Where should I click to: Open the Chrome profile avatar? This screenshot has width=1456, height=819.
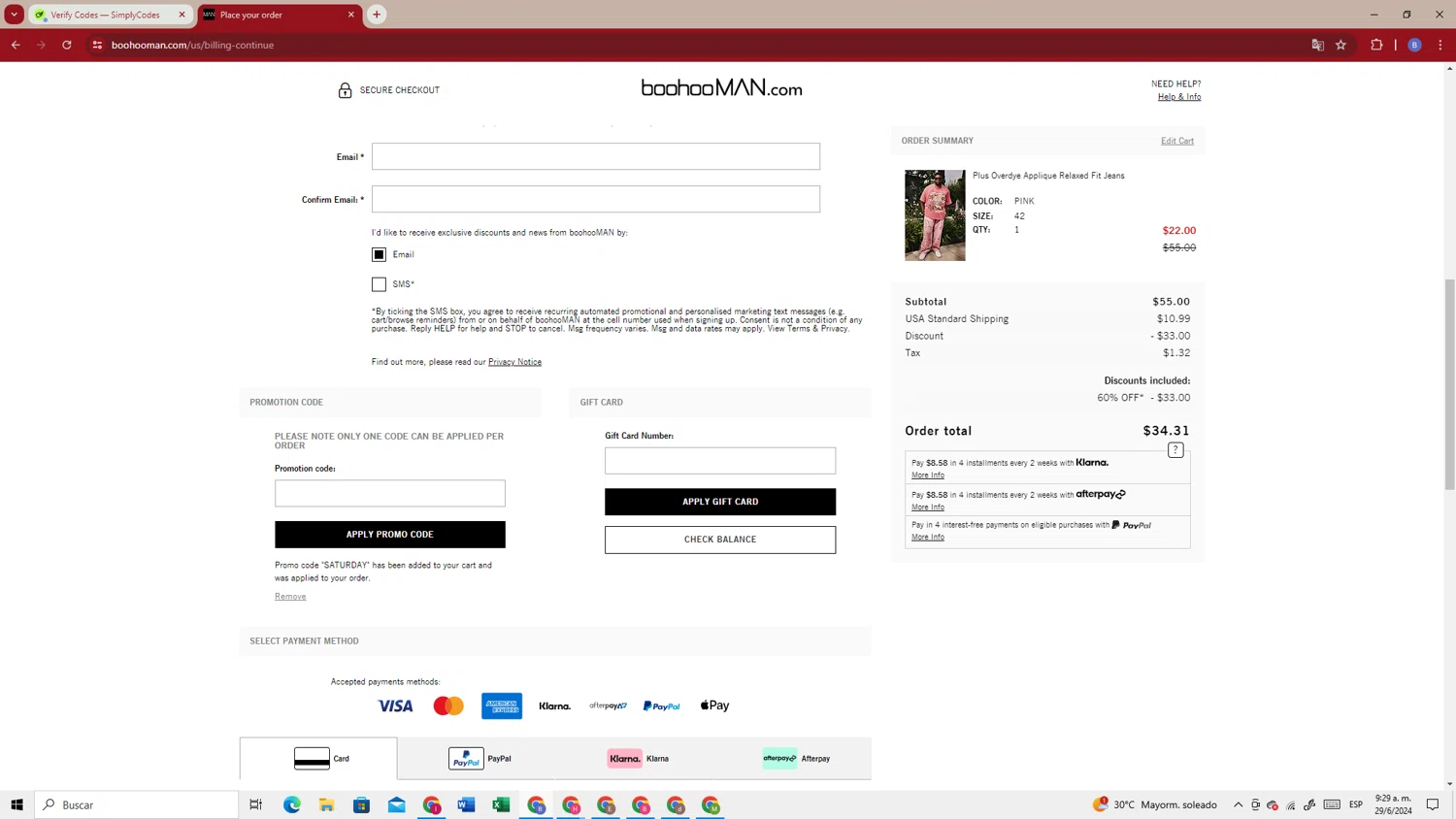[1415, 45]
